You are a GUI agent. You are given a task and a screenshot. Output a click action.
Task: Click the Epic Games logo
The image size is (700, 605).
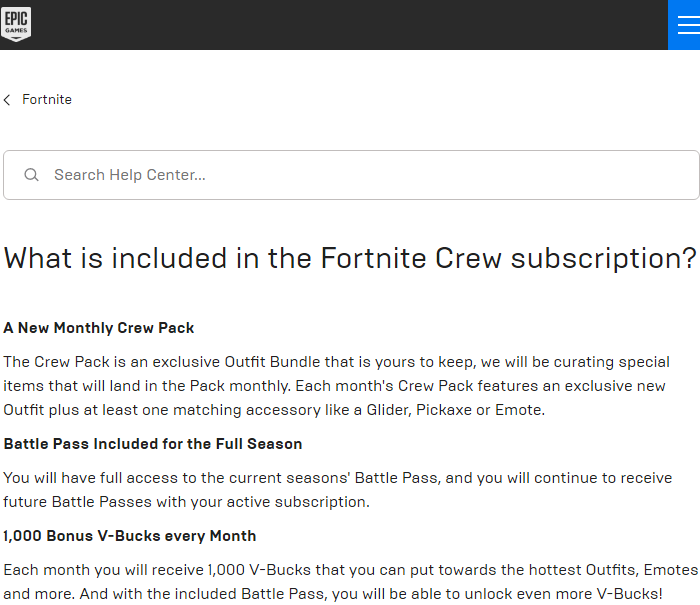point(16,24)
